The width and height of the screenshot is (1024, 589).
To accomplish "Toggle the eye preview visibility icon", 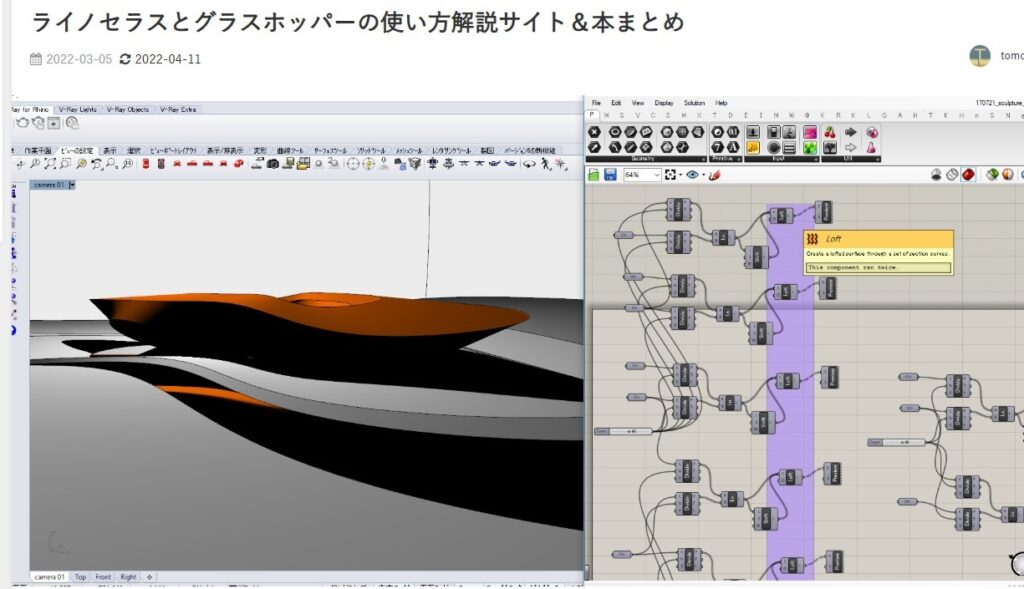I will click(692, 175).
